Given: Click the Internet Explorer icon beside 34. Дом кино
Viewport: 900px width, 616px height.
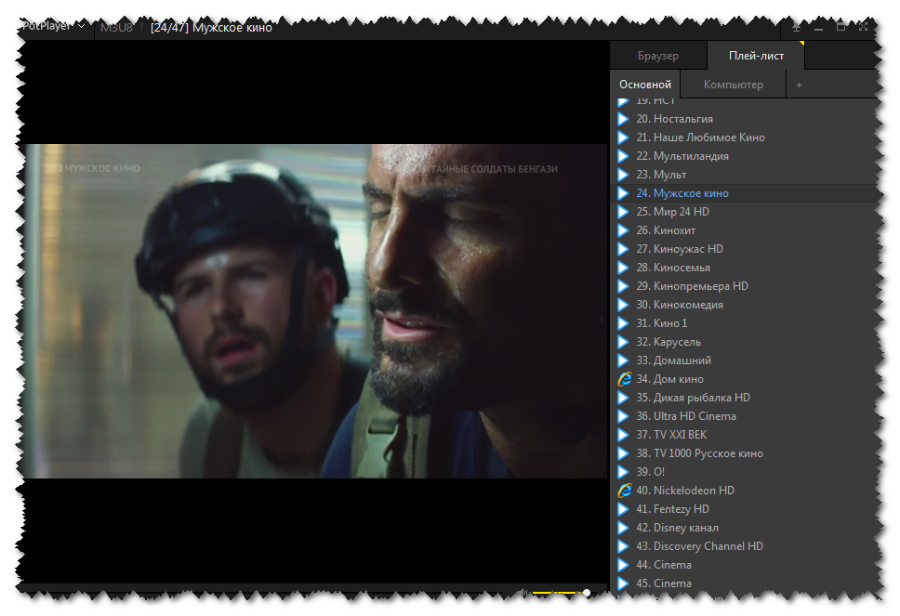Looking at the screenshot, I should (624, 379).
